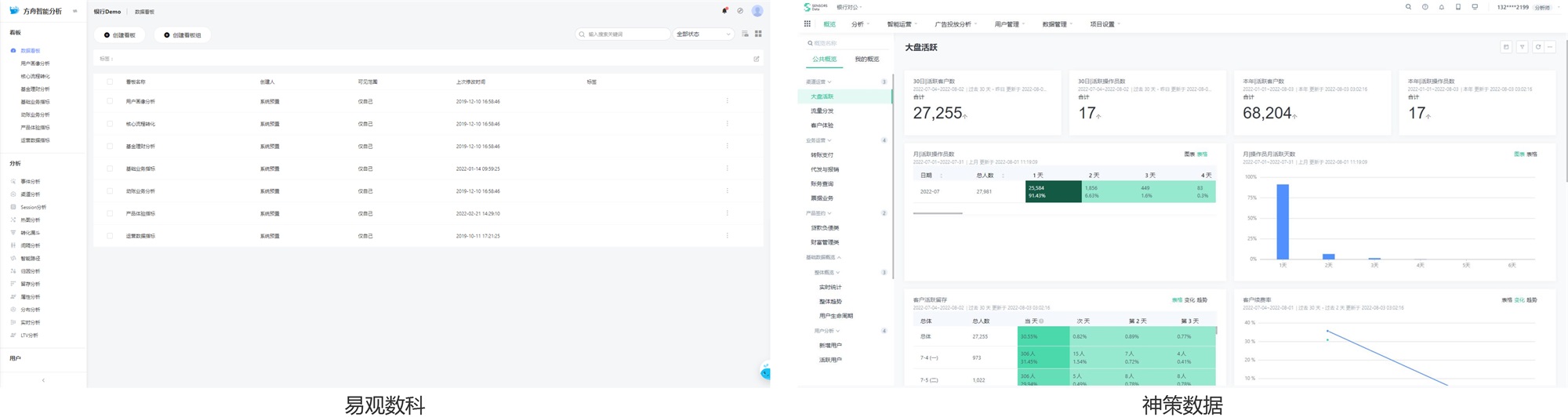Switch to the 我的概览 tab
The width and height of the screenshot is (1568, 417).
coord(866,59)
